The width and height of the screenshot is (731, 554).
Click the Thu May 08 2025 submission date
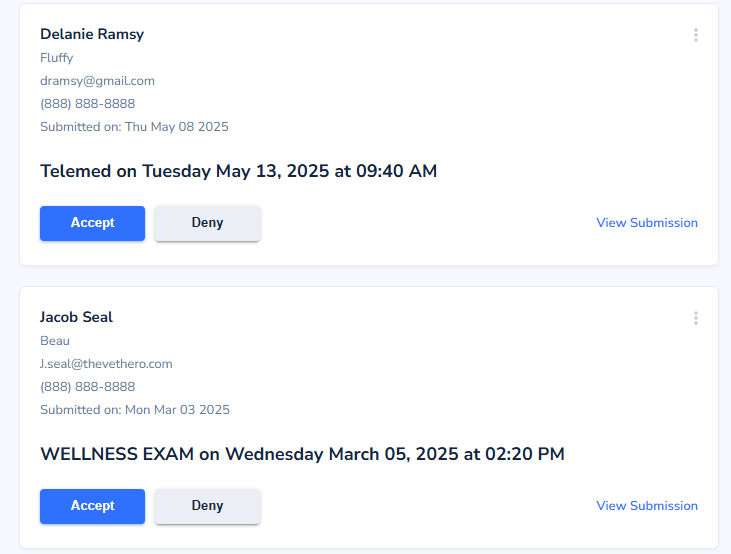coord(177,127)
